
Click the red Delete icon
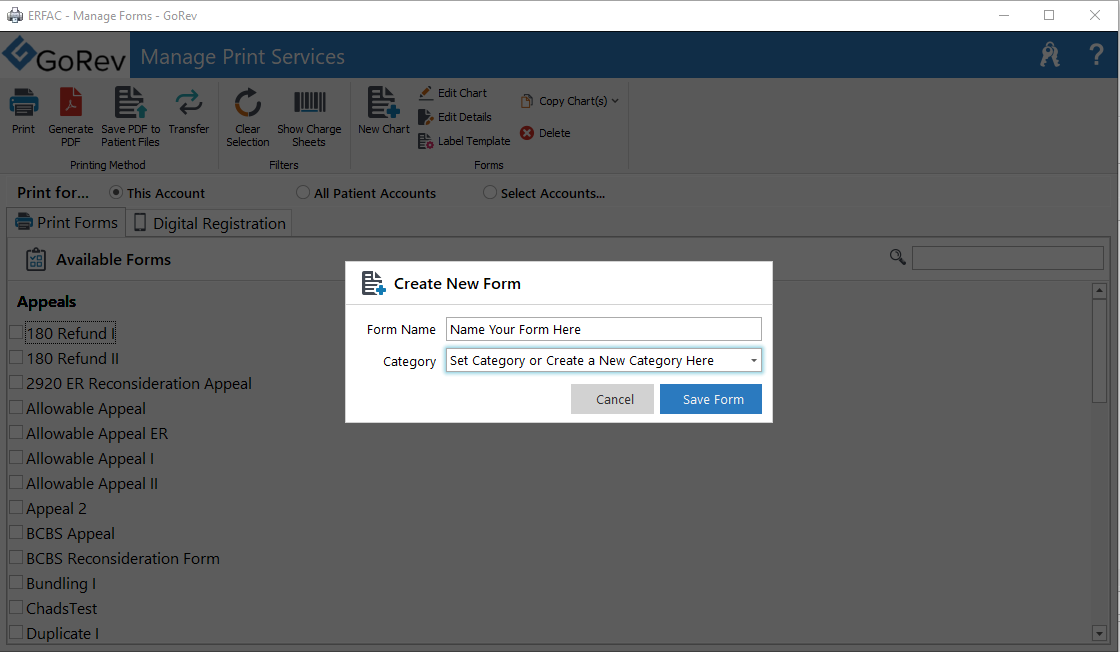coord(527,133)
